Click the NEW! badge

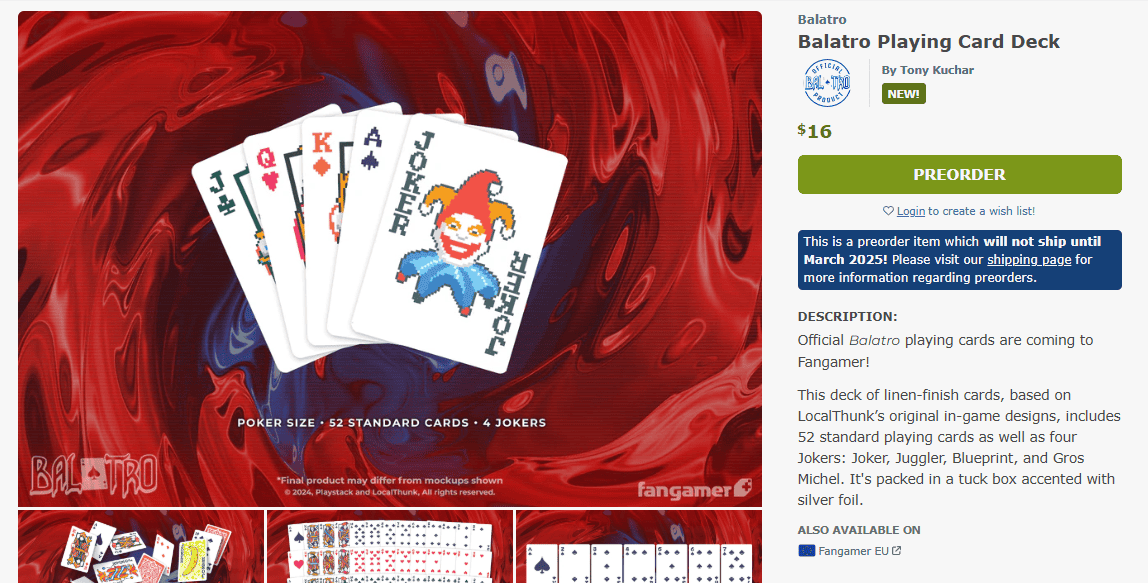coord(903,94)
